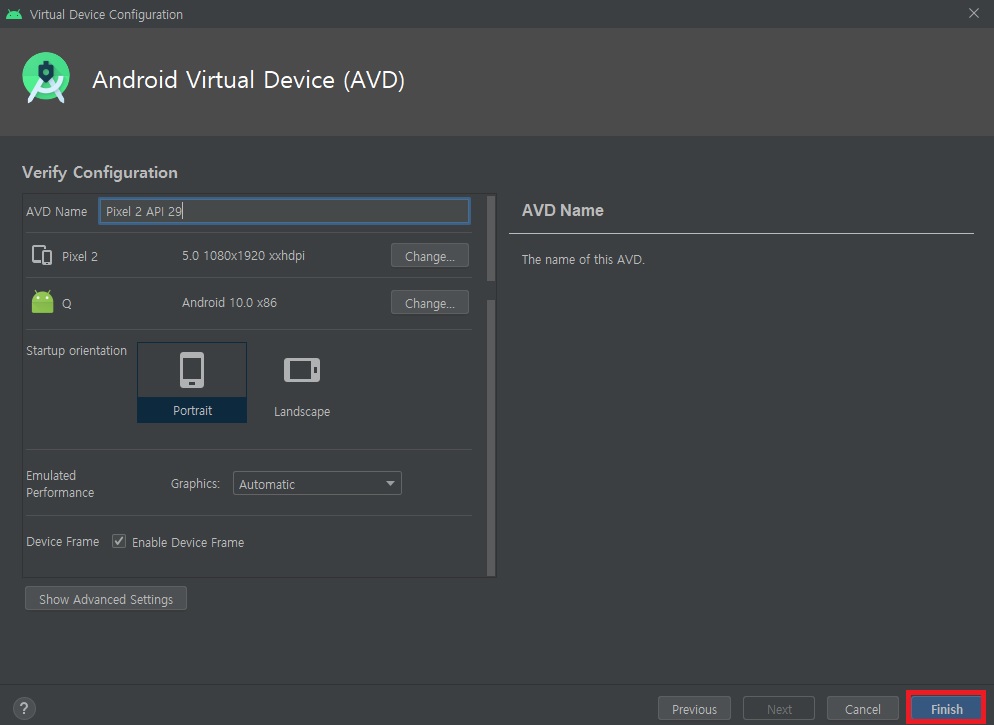Click the 'AVD Name' heading in help panel
Screen dimensions: 994x725
tap(562, 210)
